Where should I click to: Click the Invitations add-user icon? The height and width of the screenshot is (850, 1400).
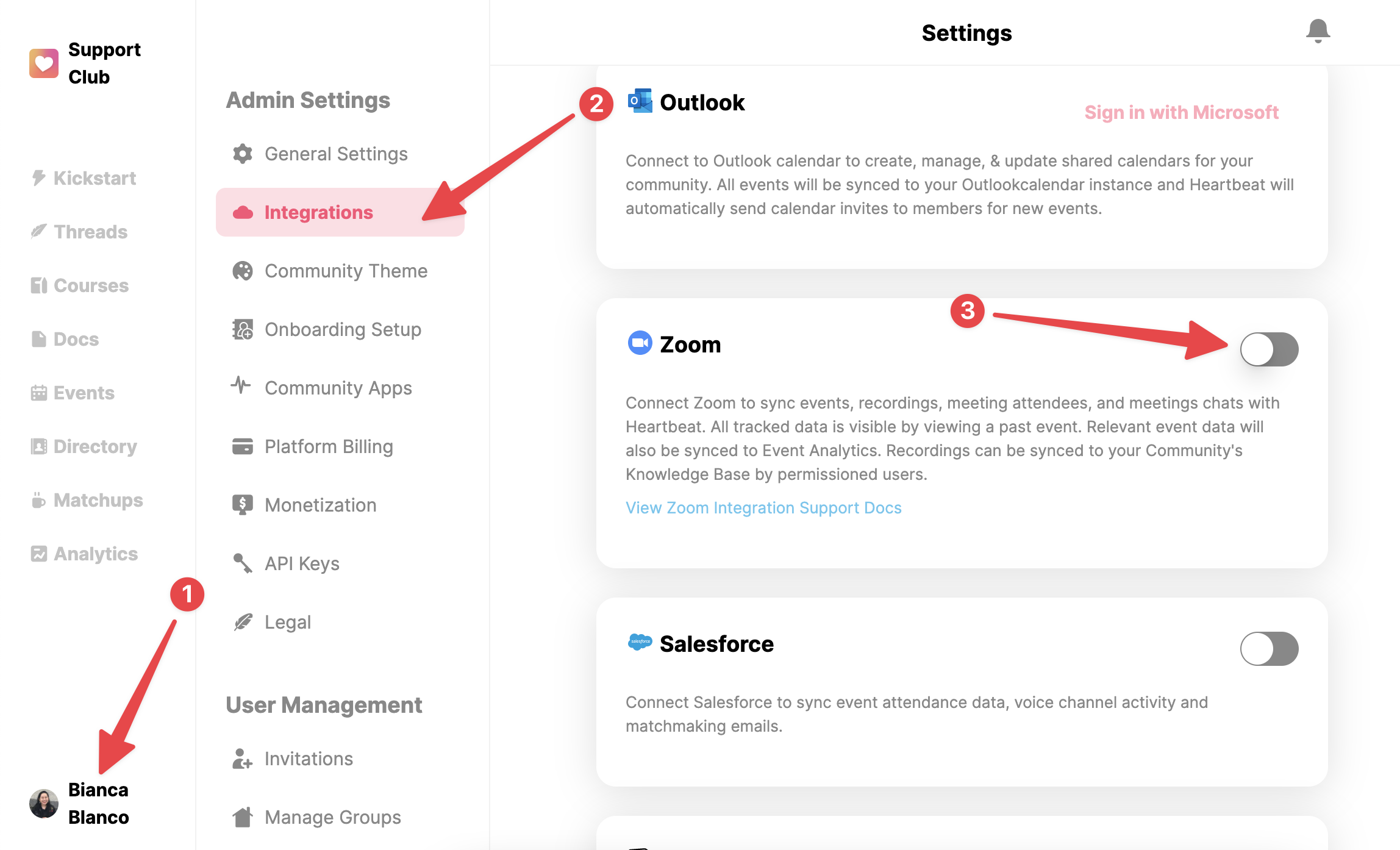pyautogui.click(x=243, y=759)
